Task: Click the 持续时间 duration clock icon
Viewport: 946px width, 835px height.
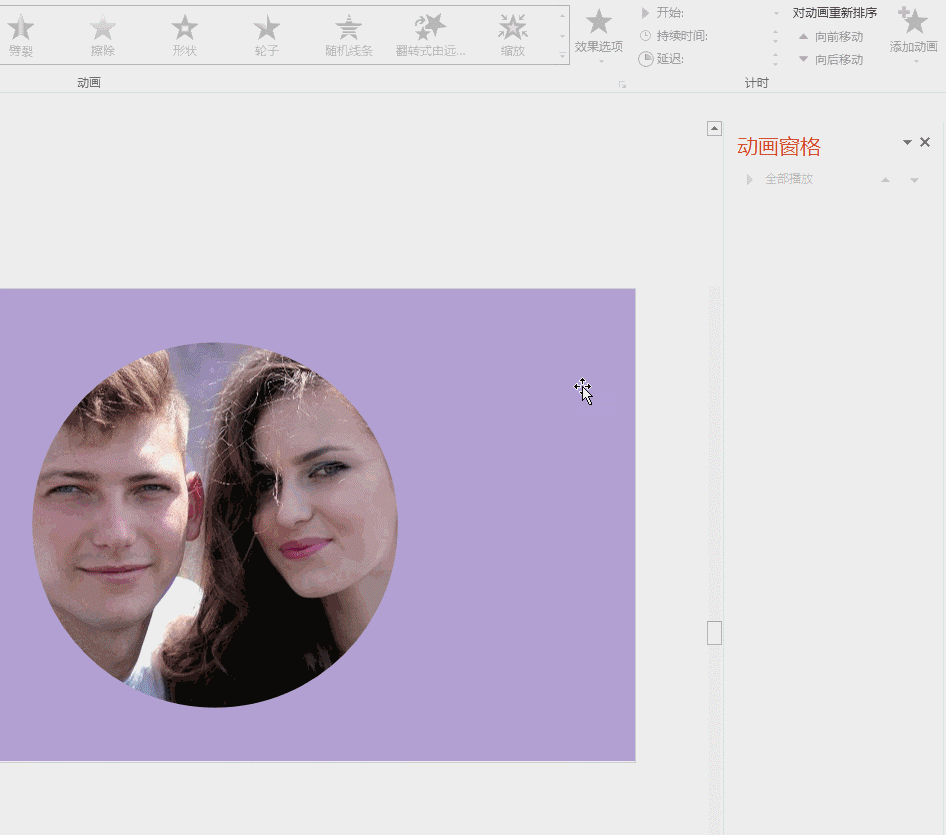Action: coord(646,36)
